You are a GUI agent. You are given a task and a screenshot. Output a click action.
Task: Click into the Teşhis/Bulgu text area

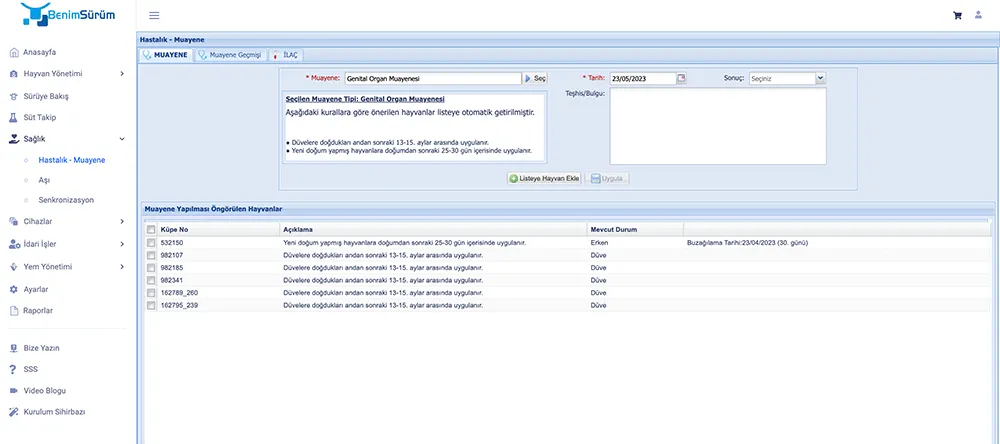717,126
